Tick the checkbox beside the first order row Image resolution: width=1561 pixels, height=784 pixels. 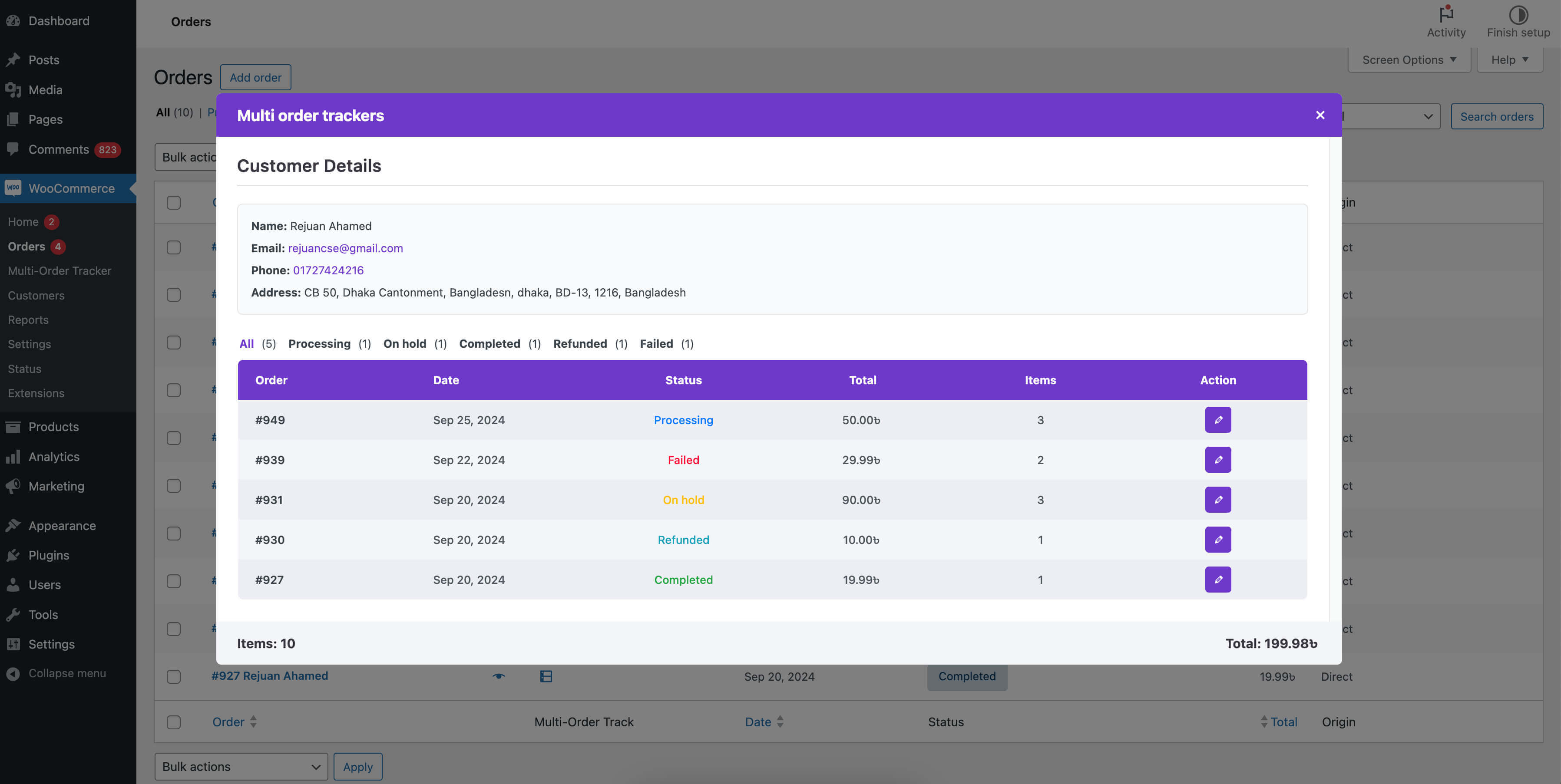point(174,247)
